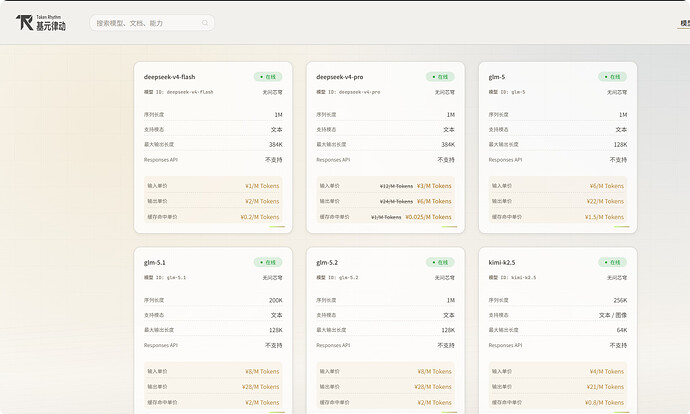690x414 pixels.
Task: Click ¥22/M Tokens output price on glm-5
Action: click(x=605, y=202)
